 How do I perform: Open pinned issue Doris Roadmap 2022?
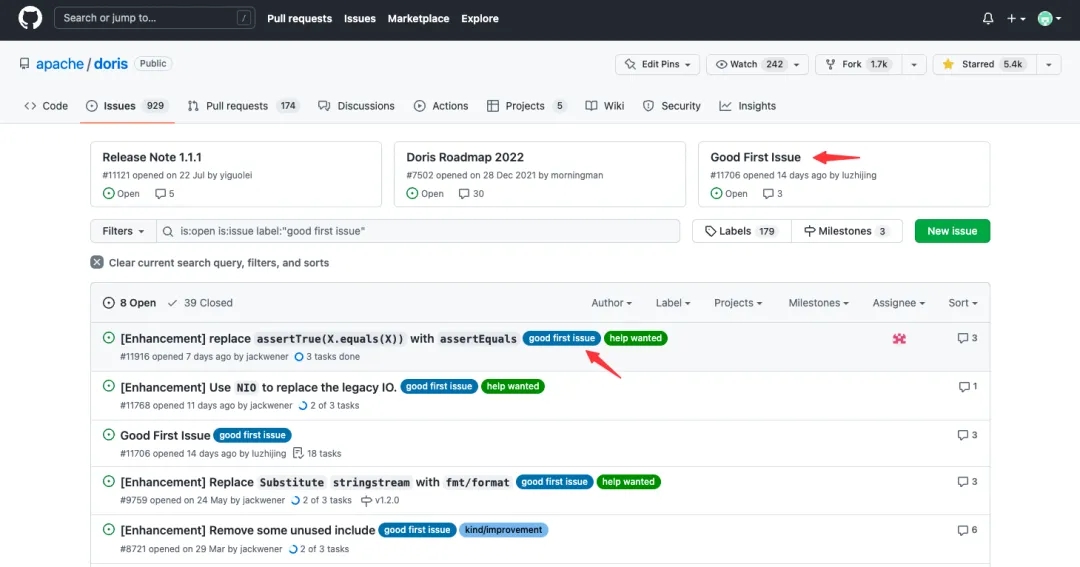pyautogui.click(x=465, y=157)
